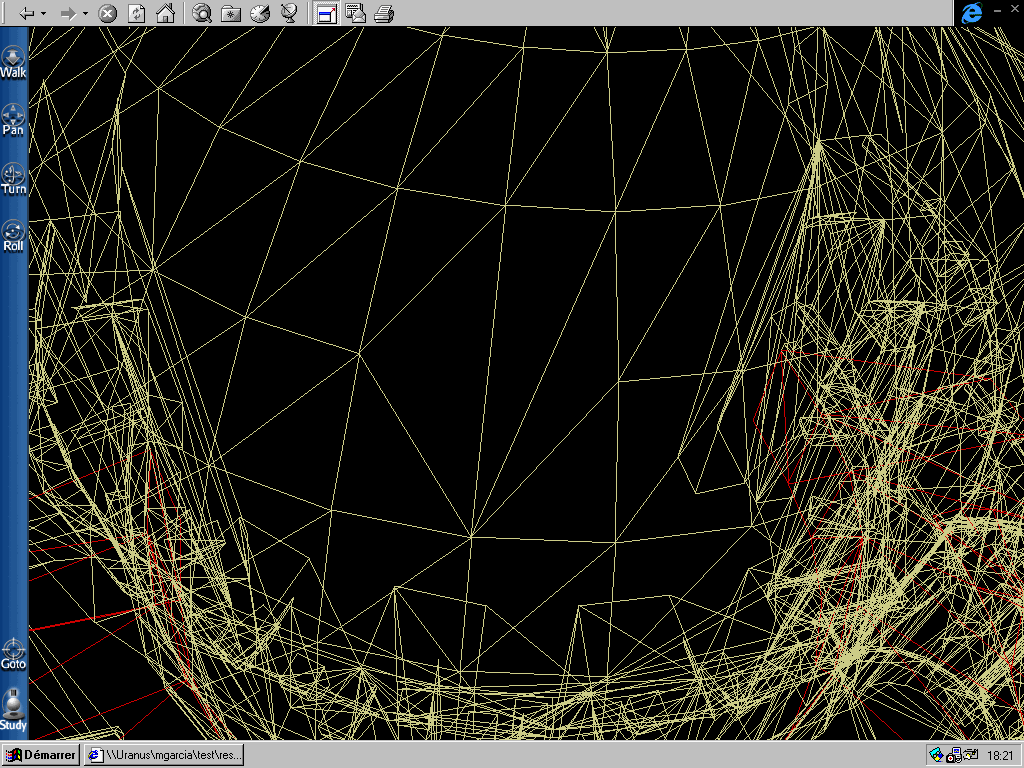This screenshot has width=1024, height=768.
Task: Open the Search globe icon
Action: [x=202, y=13]
